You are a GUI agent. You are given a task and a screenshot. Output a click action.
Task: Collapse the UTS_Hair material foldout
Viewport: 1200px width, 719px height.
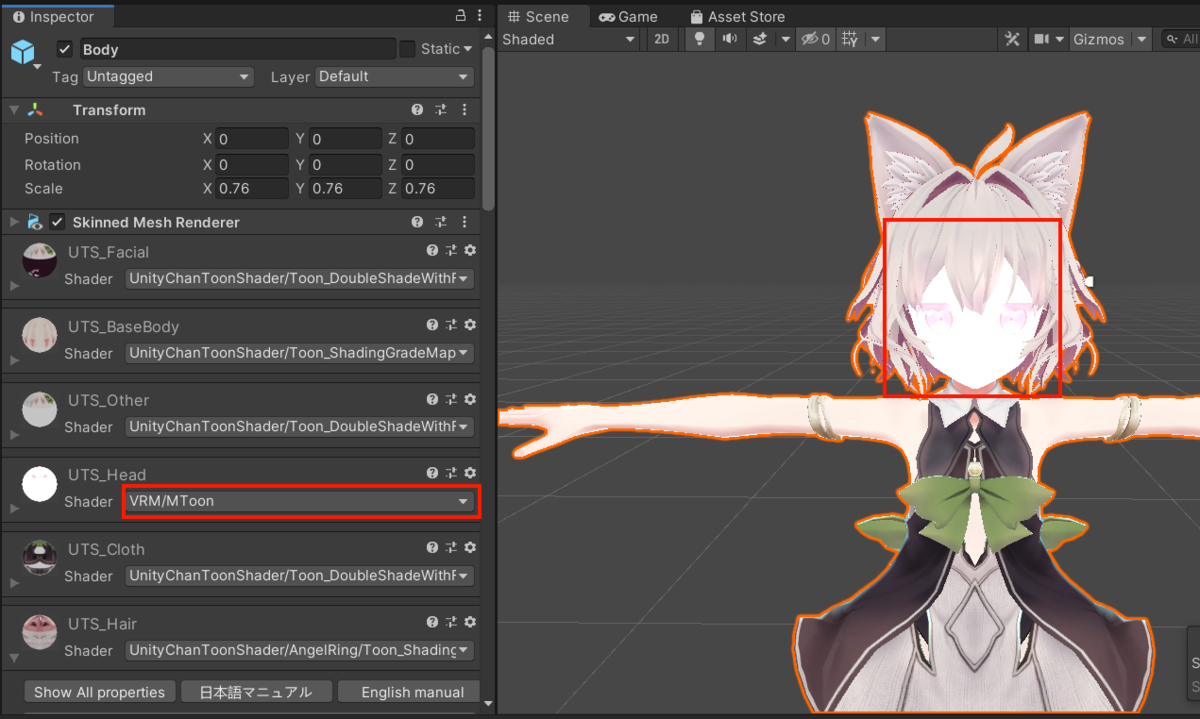14,658
